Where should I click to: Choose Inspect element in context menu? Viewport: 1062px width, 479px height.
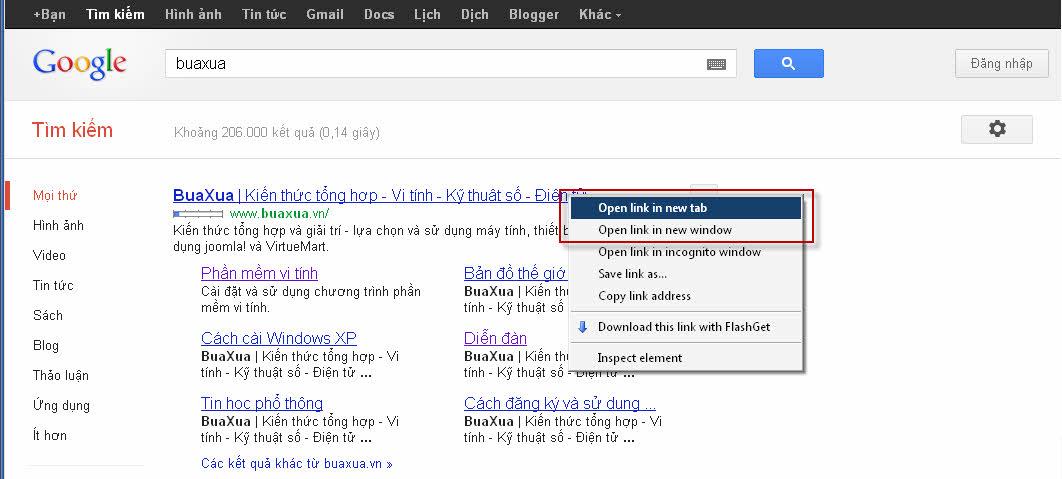coord(685,358)
